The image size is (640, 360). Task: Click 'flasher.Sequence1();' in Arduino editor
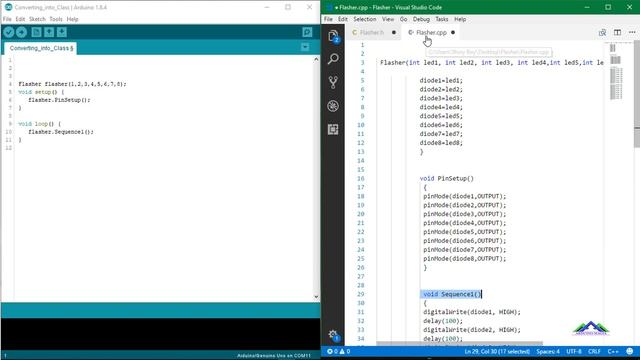(61, 132)
